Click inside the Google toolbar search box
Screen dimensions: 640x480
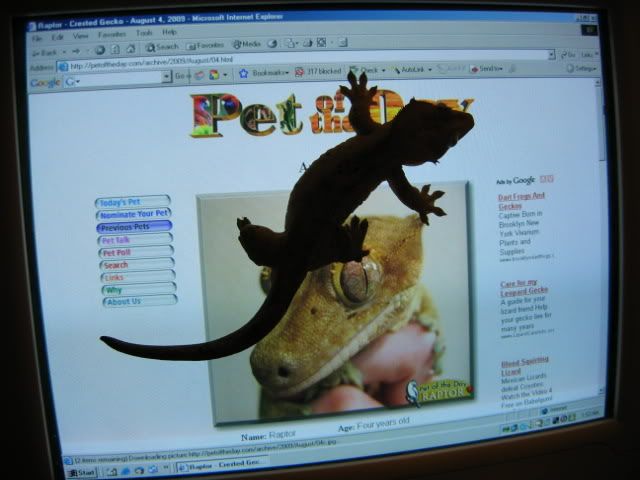117,79
